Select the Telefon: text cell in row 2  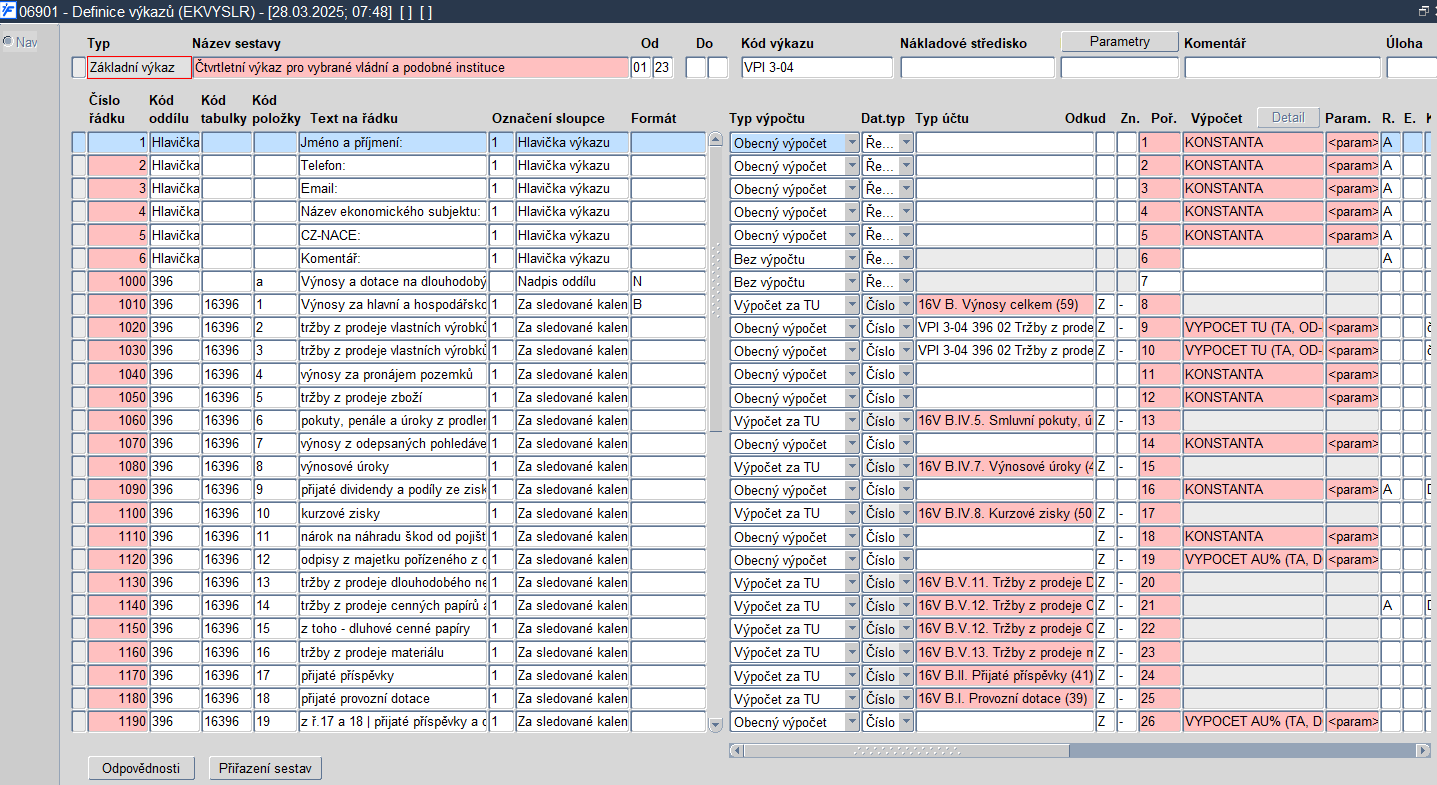pyautogui.click(x=392, y=166)
